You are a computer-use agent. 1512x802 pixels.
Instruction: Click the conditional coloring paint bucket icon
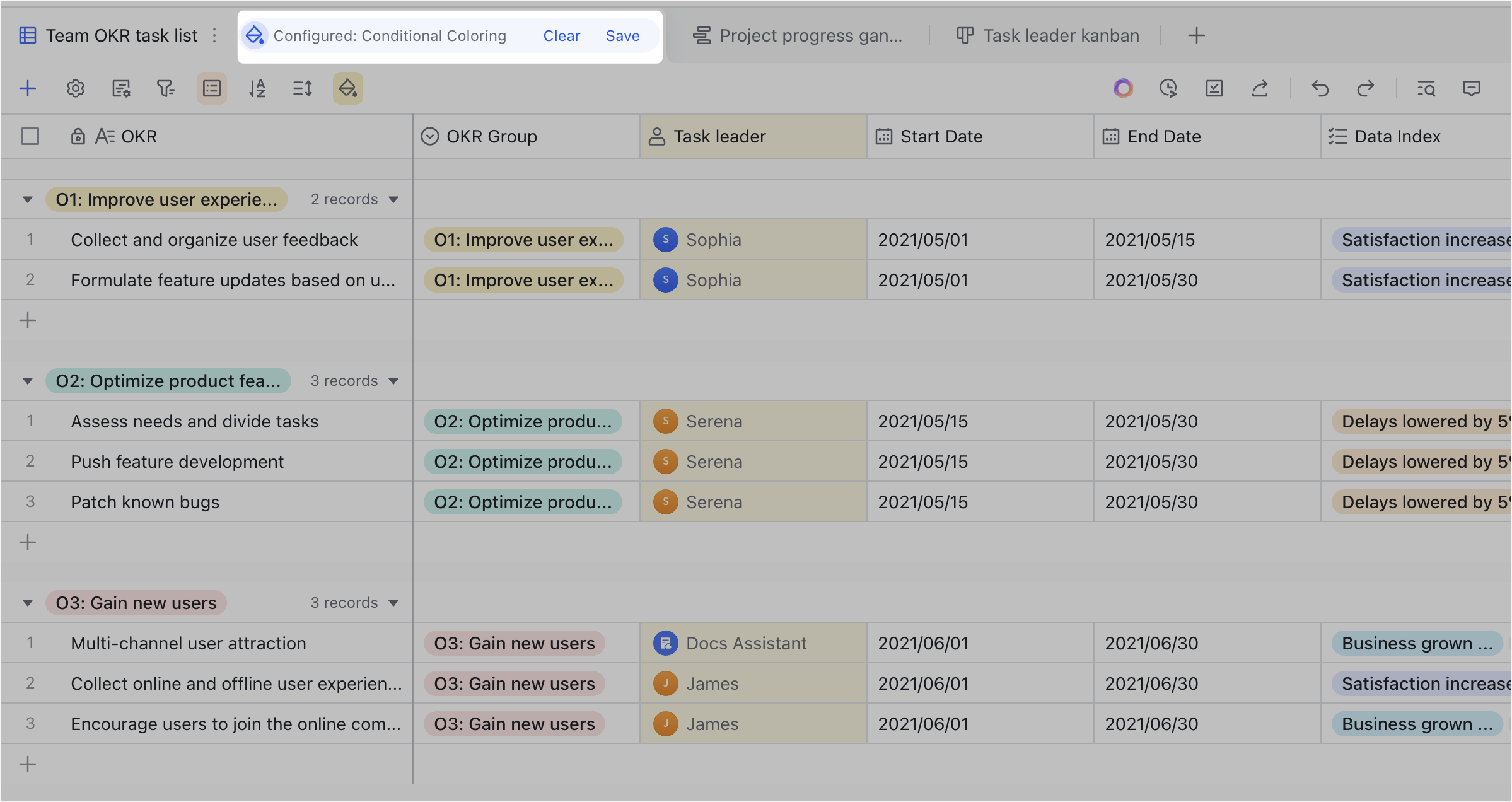[x=347, y=88]
